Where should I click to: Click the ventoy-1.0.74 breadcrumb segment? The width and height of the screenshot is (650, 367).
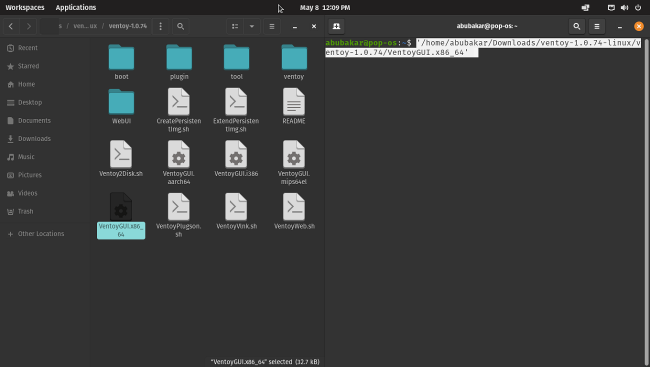(x=128, y=26)
